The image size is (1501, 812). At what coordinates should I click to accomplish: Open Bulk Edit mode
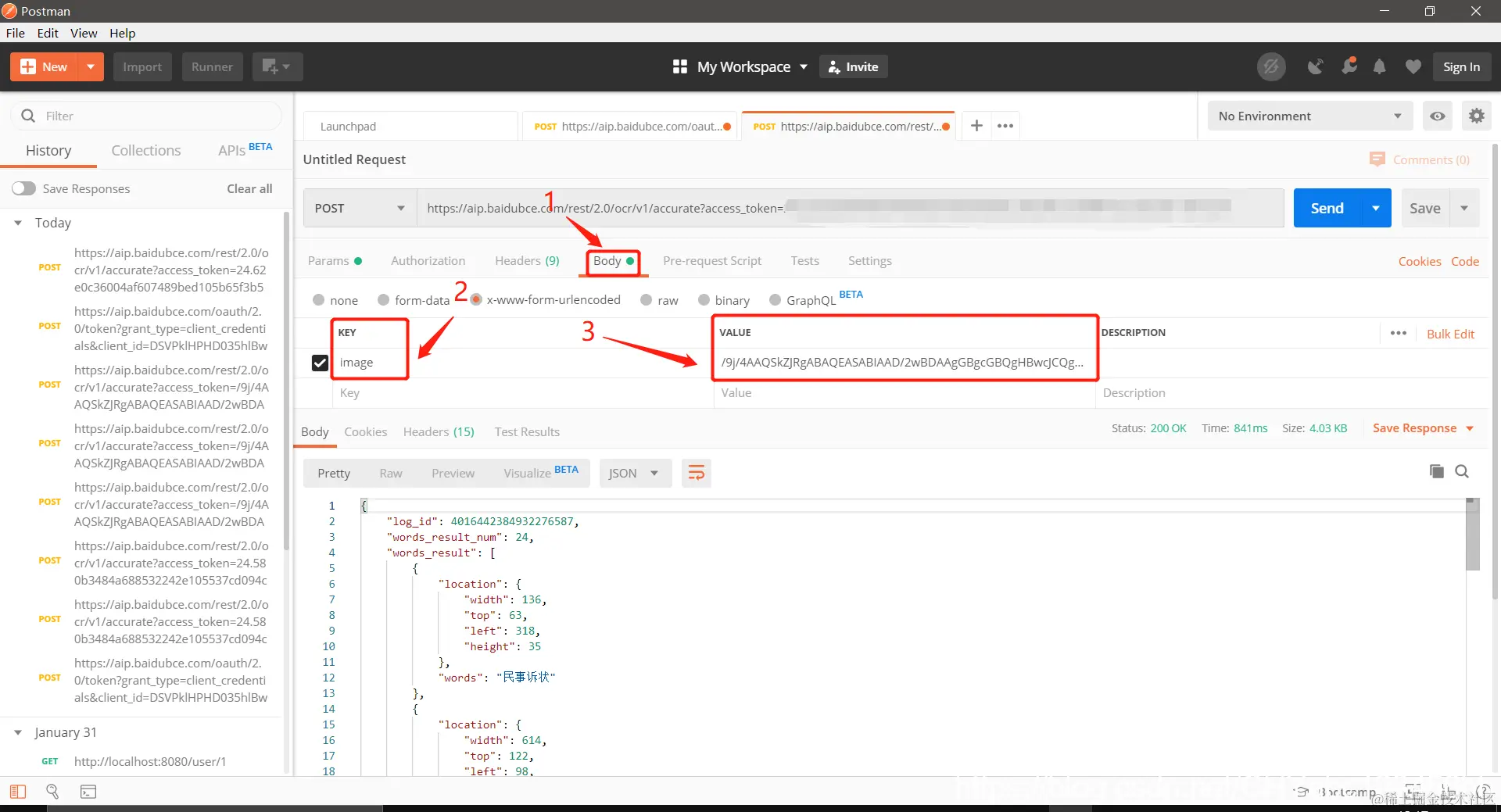point(1451,334)
